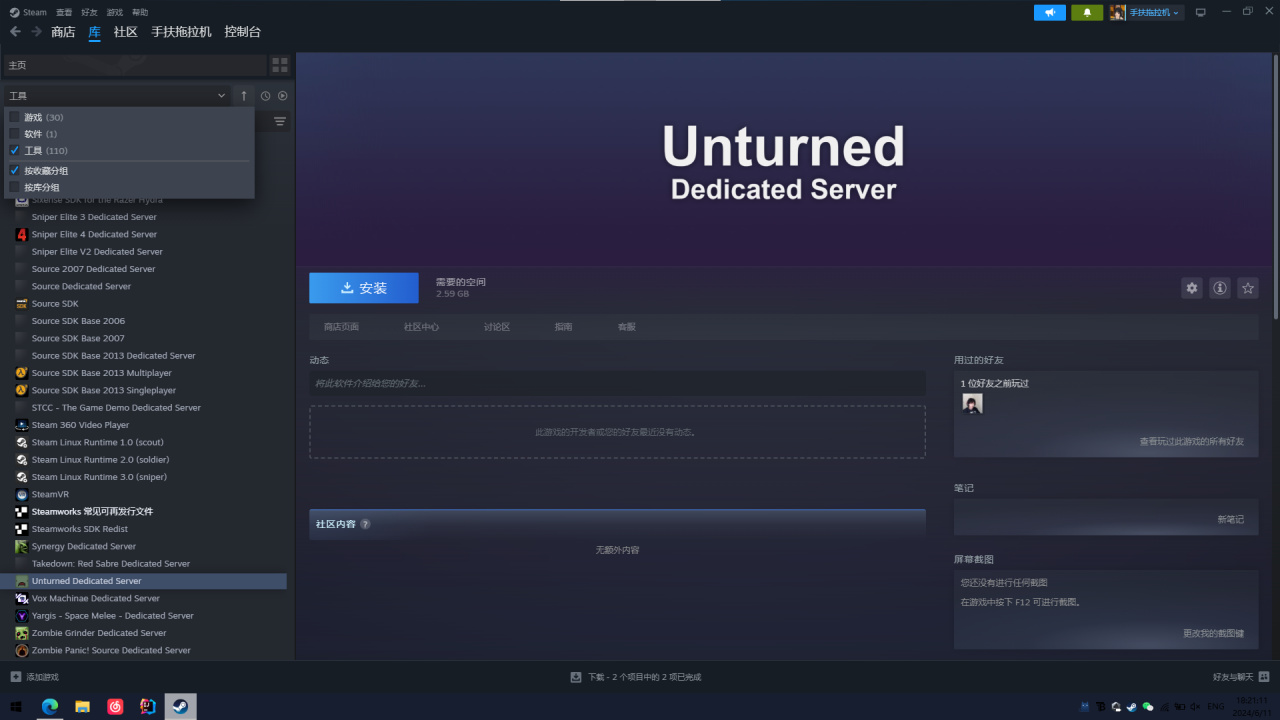
Task: Check the 游戏 (30) filter checkbox
Action: point(15,117)
